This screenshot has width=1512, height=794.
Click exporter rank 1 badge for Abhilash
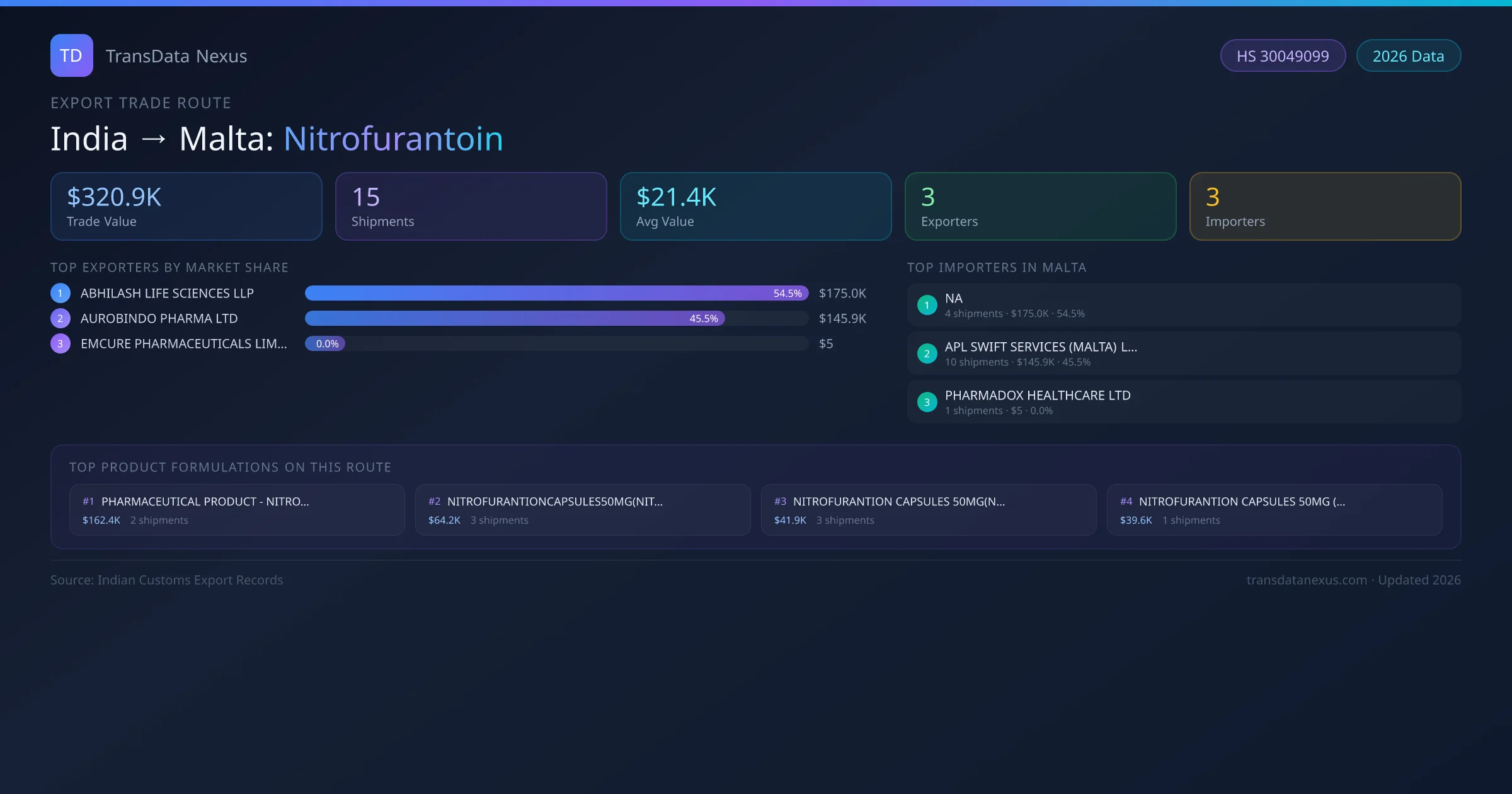[x=60, y=293]
